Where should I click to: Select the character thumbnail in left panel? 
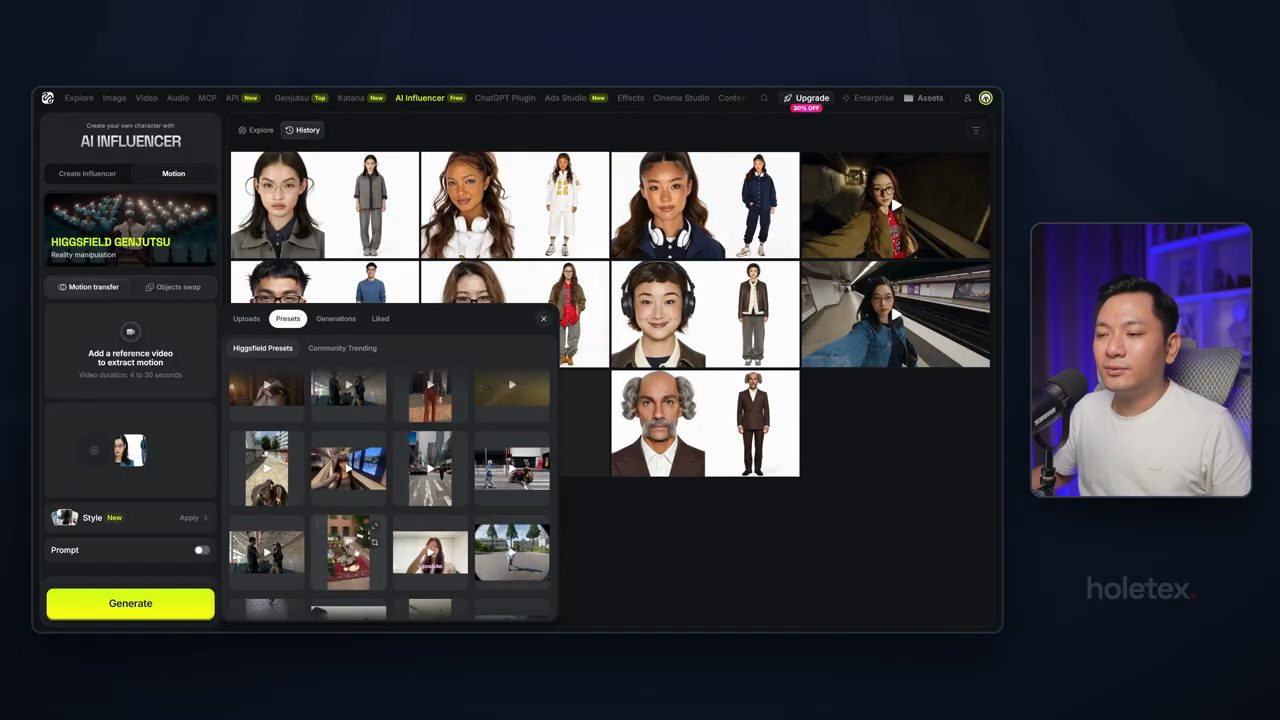131,450
